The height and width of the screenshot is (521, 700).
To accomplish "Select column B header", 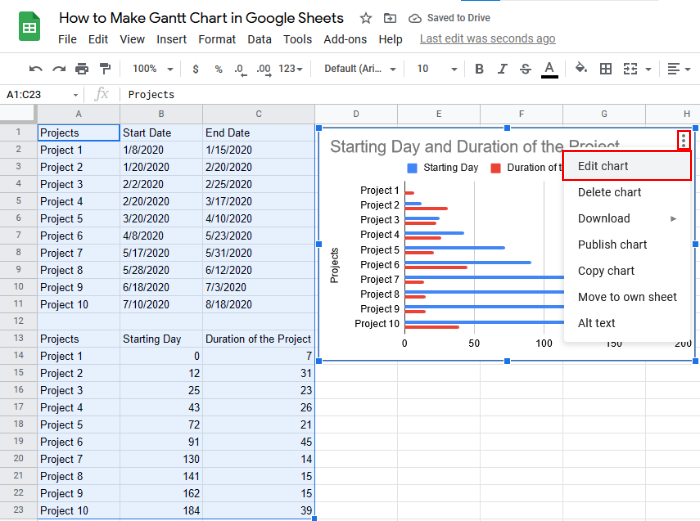I will 161,114.
